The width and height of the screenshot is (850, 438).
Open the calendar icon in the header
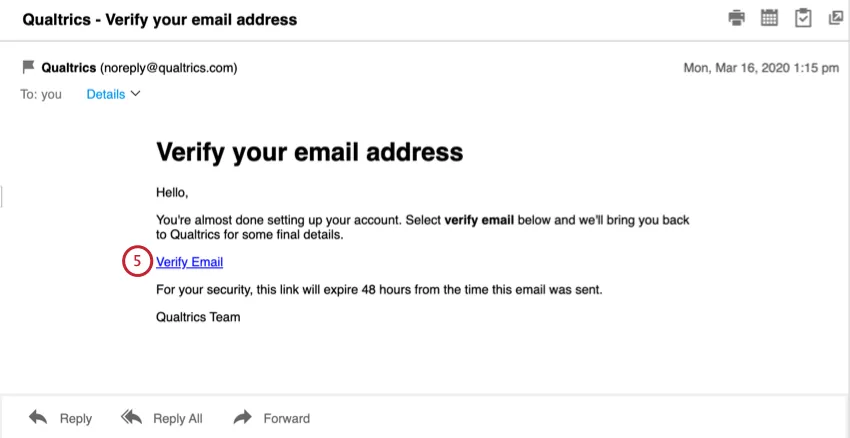(x=769, y=18)
